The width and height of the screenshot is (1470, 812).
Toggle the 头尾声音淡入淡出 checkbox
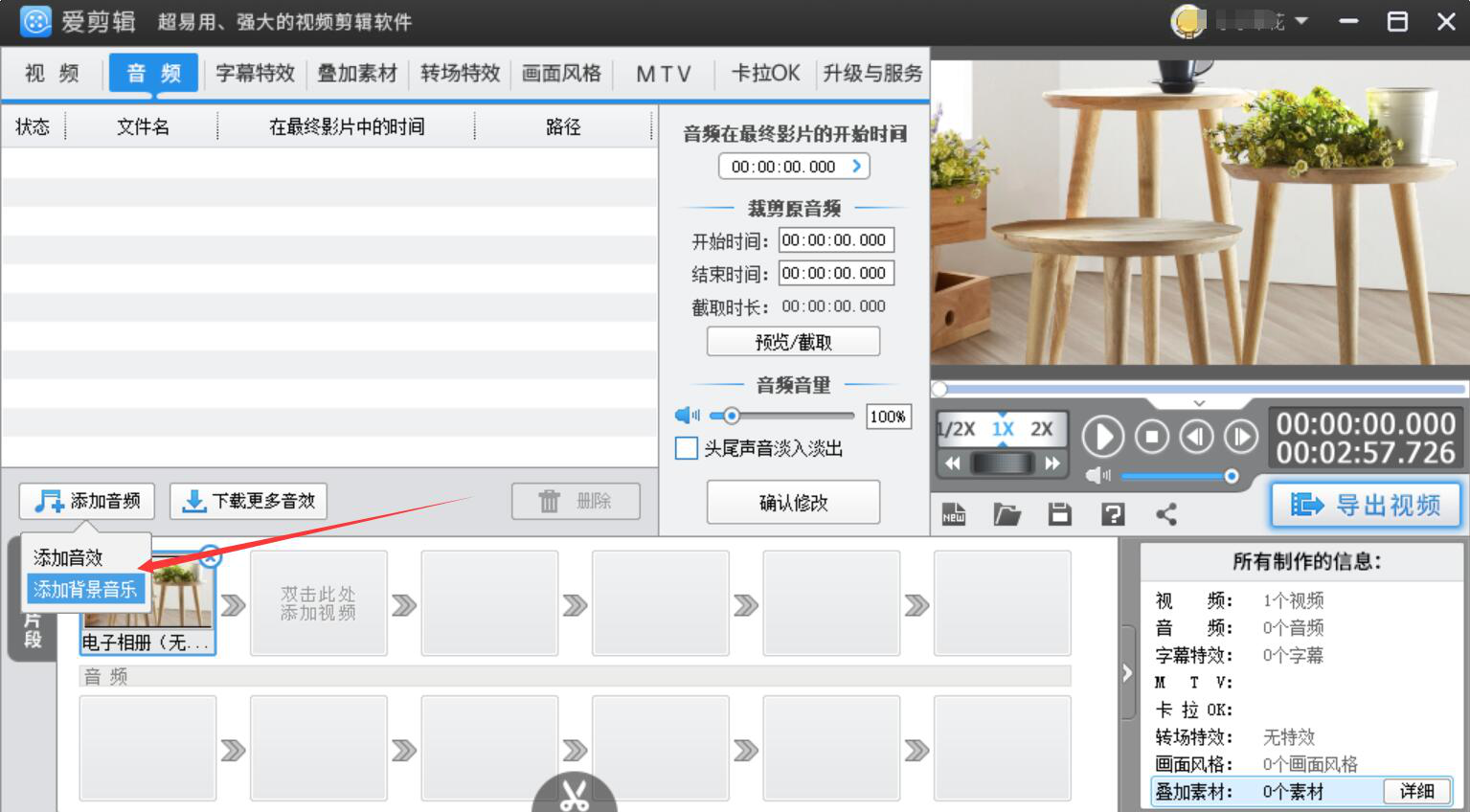click(687, 448)
